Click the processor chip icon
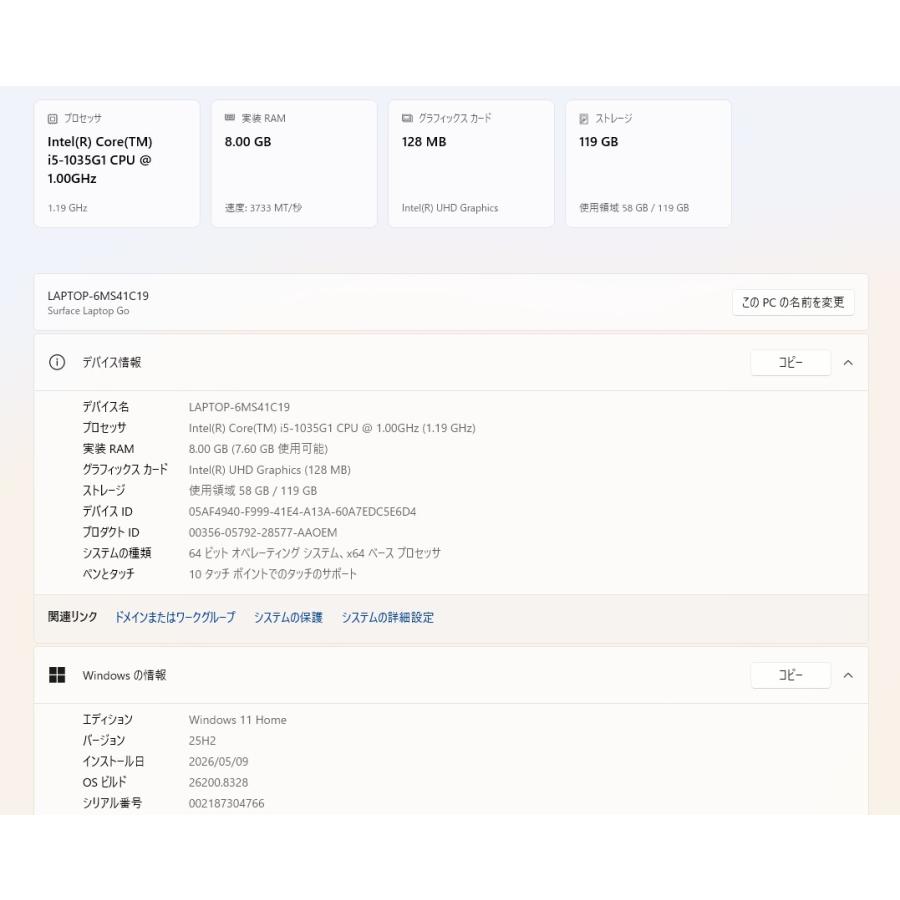Image resolution: width=900 pixels, height=900 pixels. click(52, 119)
